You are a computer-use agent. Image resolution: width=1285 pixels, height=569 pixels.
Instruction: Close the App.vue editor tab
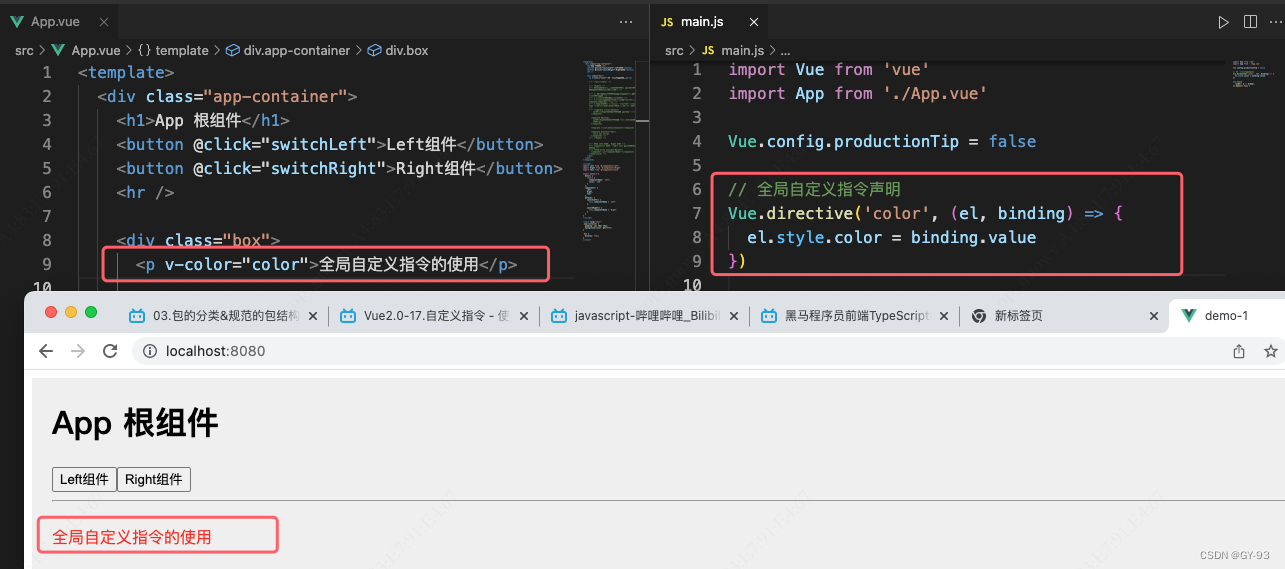(x=103, y=21)
